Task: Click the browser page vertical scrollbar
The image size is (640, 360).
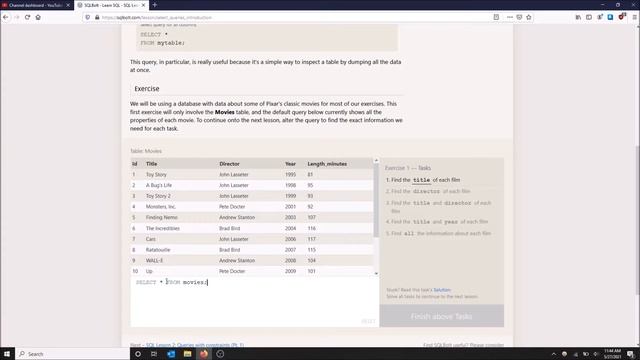Action: [x=638, y=220]
